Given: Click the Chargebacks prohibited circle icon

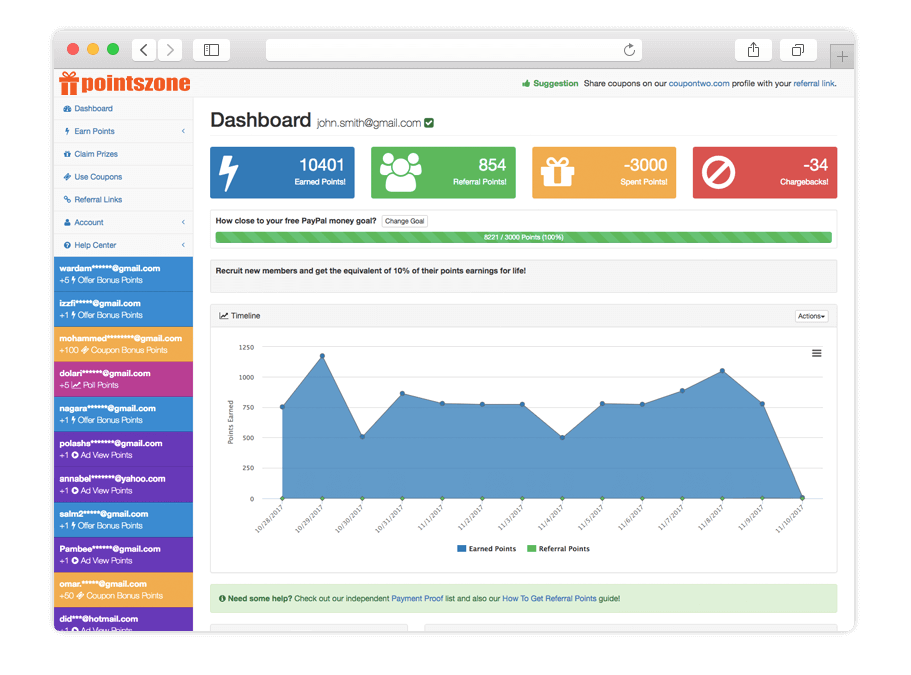Looking at the screenshot, I should (718, 173).
